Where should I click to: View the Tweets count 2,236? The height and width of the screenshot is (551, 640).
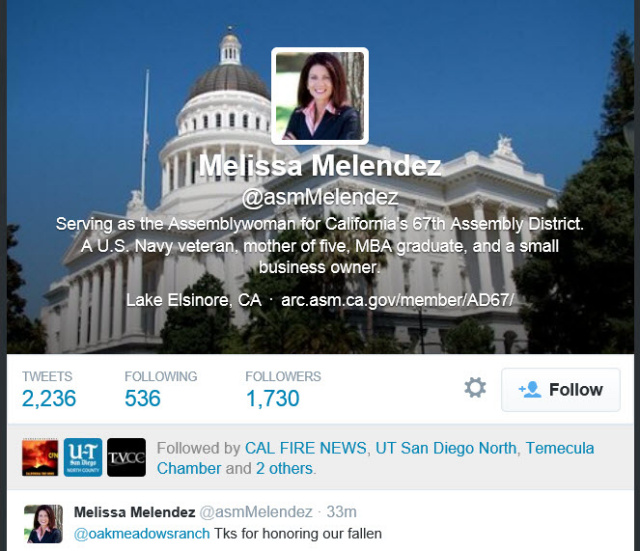49,398
